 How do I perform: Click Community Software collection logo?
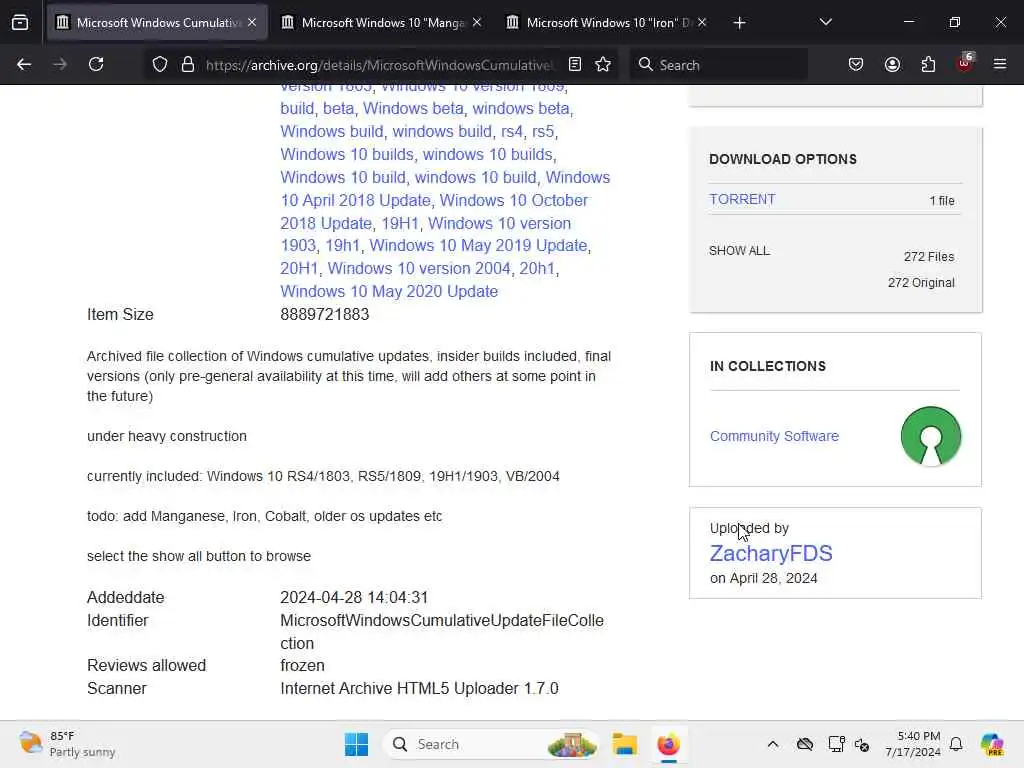pyautogui.click(x=931, y=436)
